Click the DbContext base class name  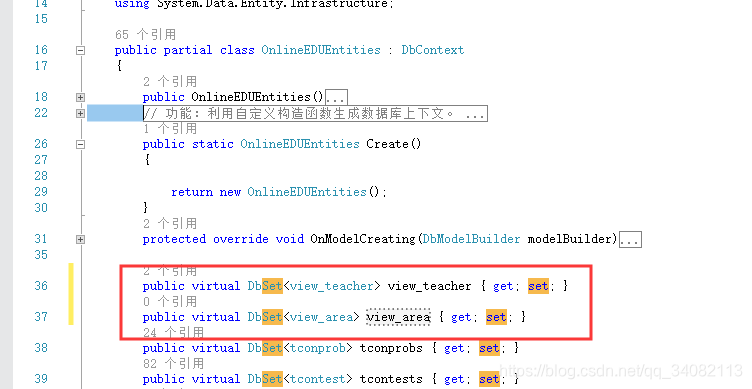(x=433, y=50)
